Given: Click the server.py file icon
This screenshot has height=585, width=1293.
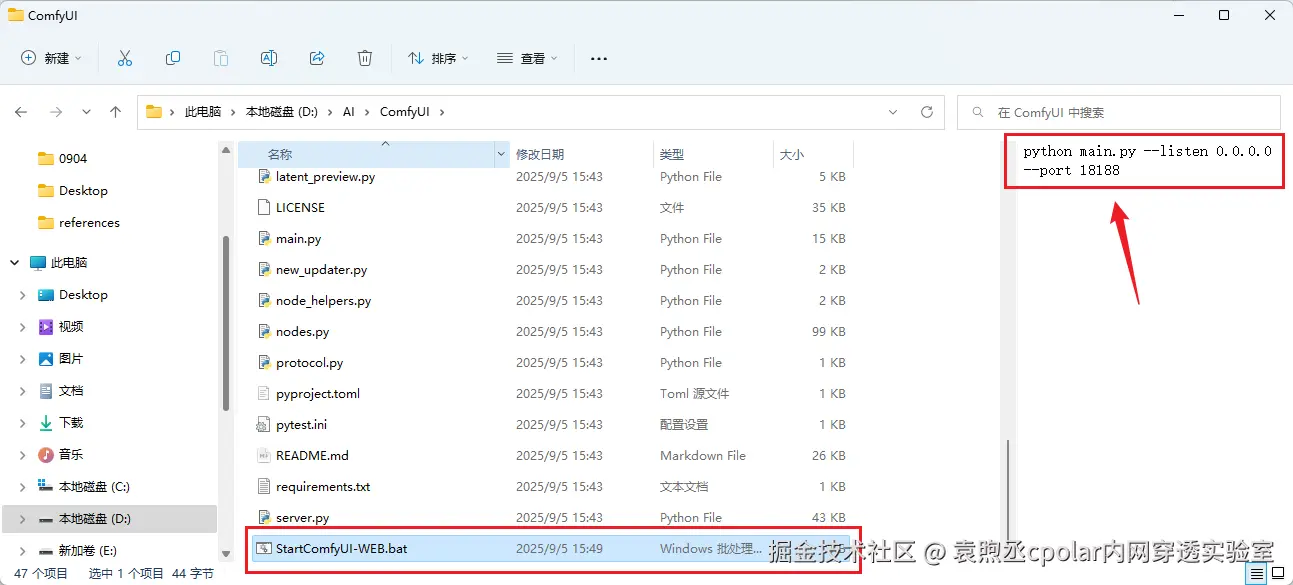Looking at the screenshot, I should tap(264, 518).
